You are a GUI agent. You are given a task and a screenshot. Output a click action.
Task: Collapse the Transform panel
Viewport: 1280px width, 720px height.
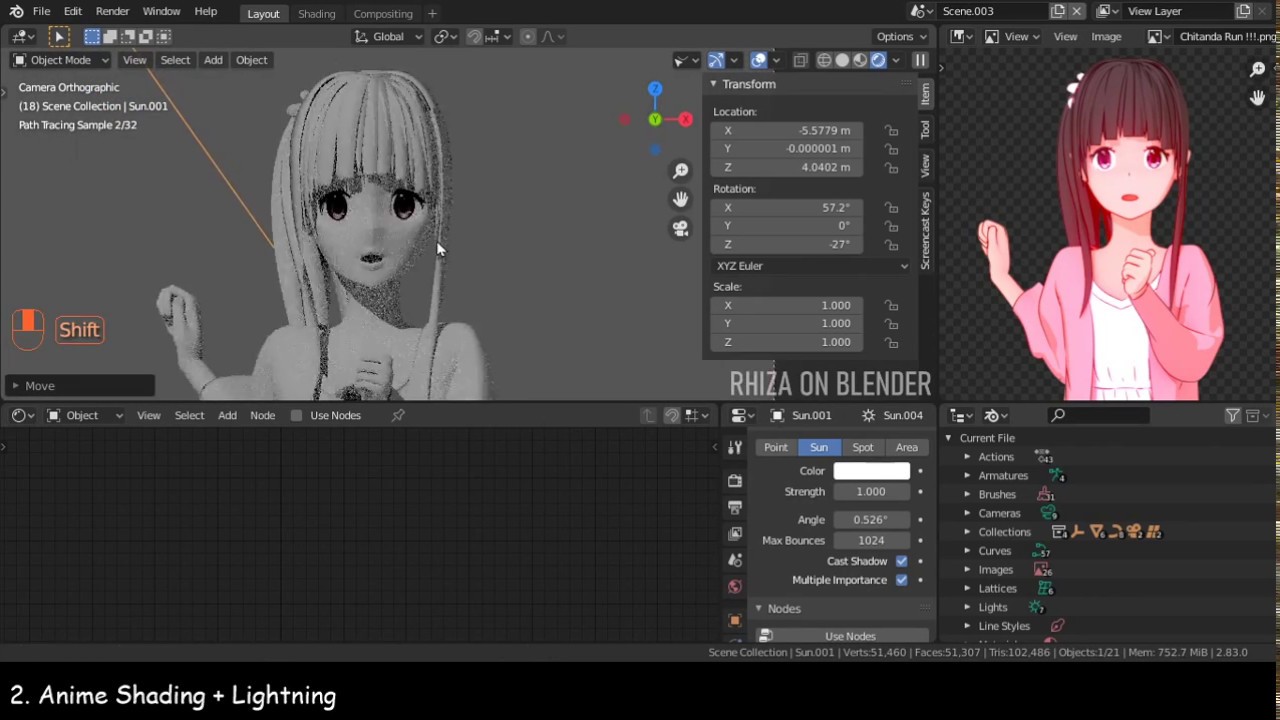713,84
